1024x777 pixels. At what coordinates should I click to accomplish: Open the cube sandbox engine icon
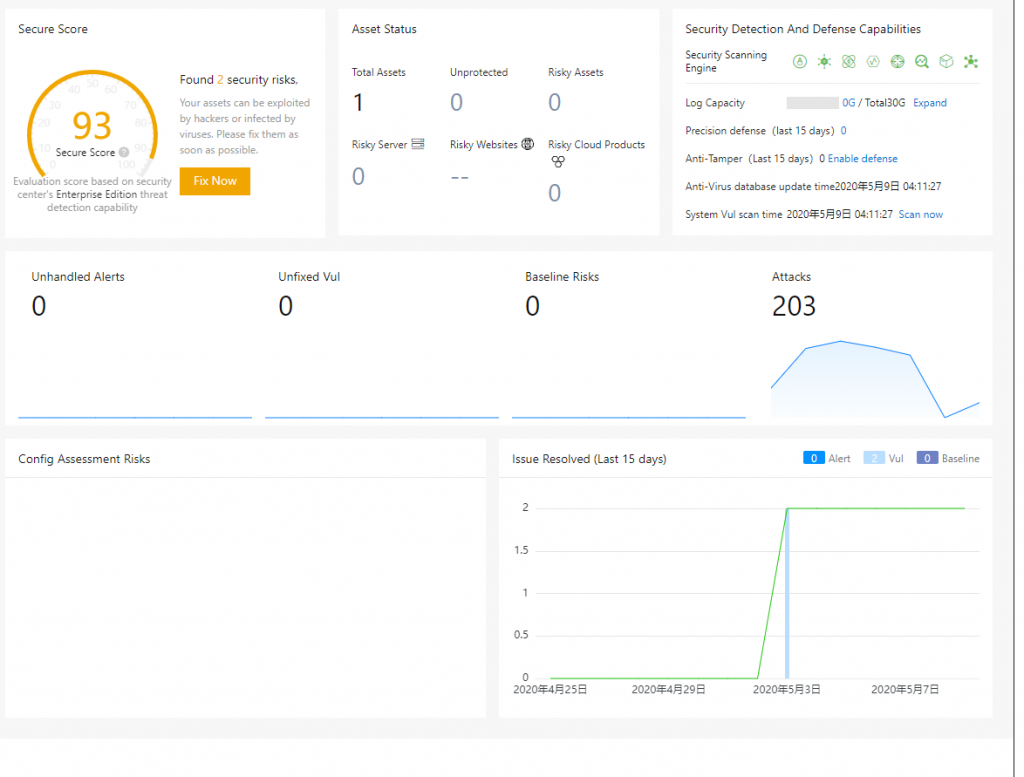945,61
